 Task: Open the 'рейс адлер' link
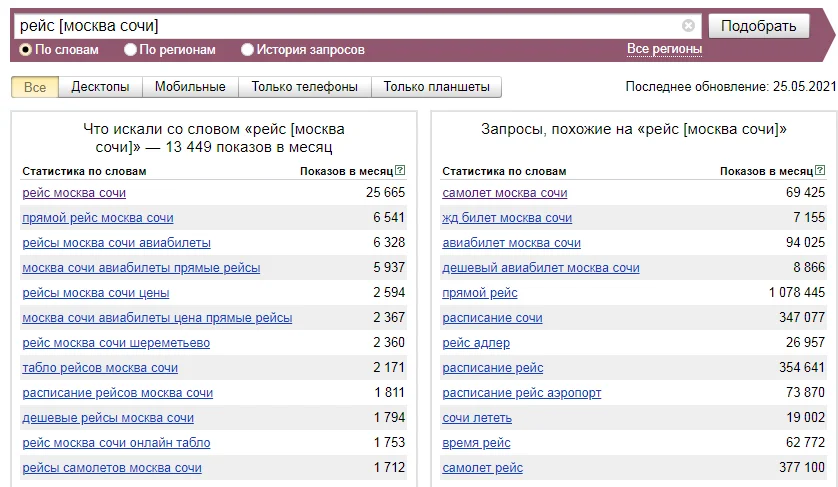[476, 343]
